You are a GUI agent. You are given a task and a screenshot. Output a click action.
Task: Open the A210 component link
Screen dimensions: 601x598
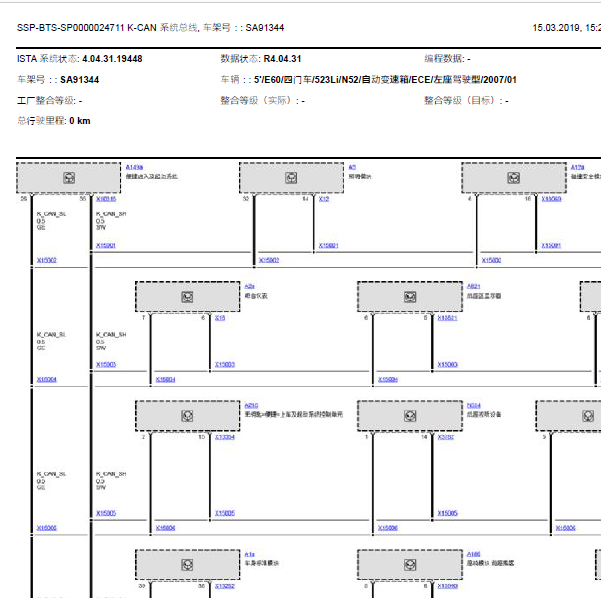coord(251,406)
